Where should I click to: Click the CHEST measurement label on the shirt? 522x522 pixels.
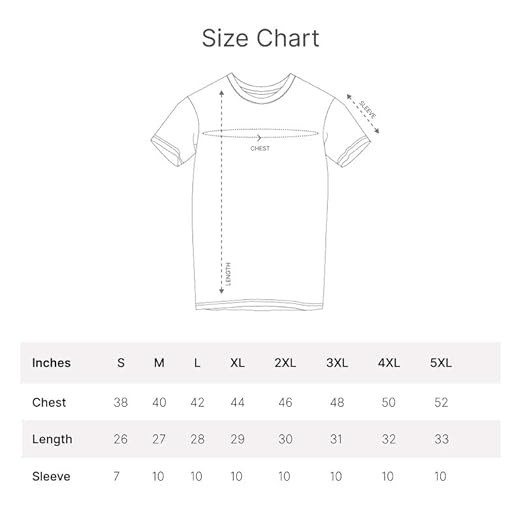click(x=260, y=148)
